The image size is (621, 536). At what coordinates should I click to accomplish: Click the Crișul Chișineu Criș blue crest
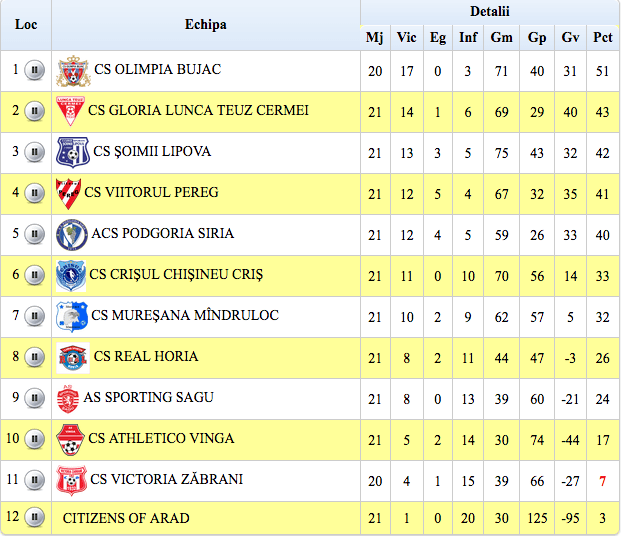click(71, 276)
